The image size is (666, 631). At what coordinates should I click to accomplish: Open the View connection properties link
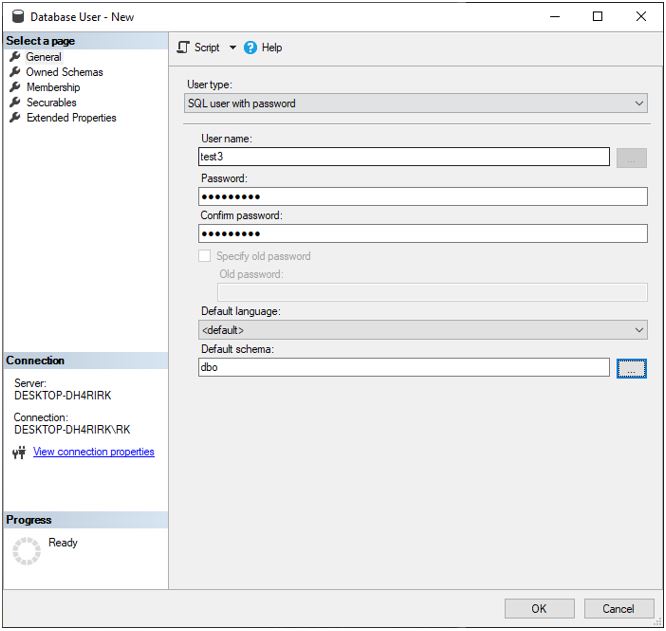(x=94, y=452)
